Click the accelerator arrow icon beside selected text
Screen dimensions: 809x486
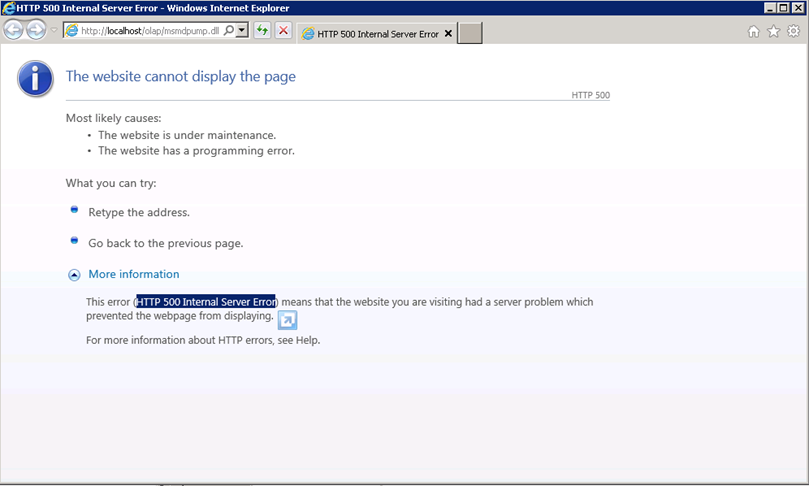pyautogui.click(x=287, y=320)
